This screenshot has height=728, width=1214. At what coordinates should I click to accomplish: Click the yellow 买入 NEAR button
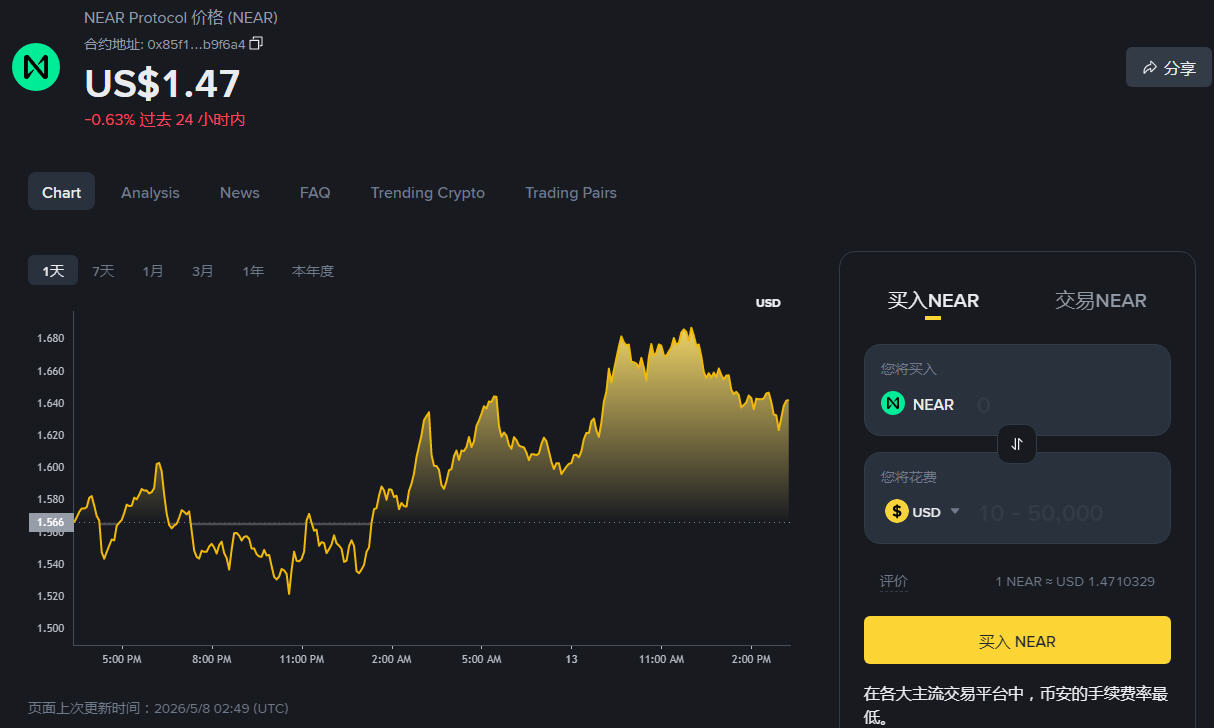coord(1017,640)
